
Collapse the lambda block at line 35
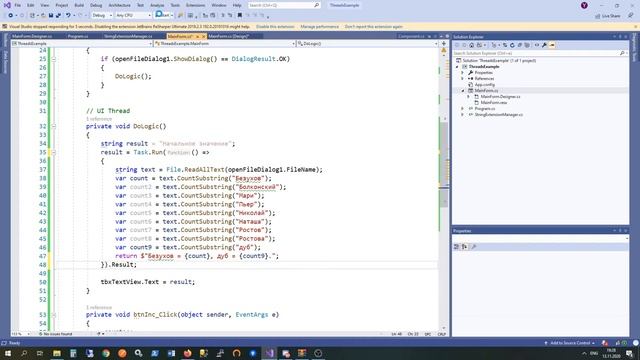point(53,153)
